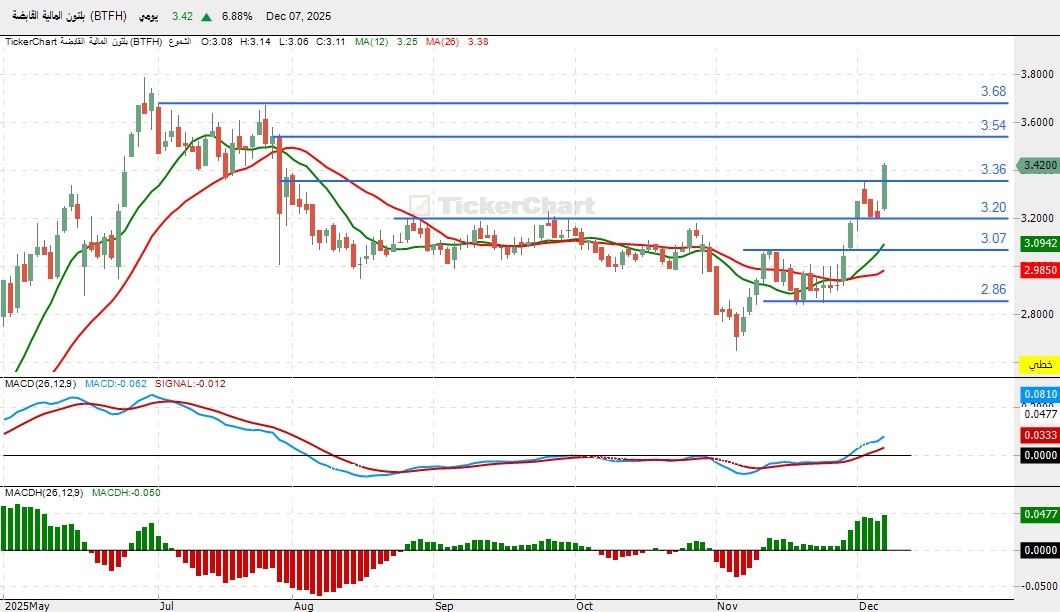
Task: Select the MACDH(26,12,9) panel title
Action: [x=43, y=492]
